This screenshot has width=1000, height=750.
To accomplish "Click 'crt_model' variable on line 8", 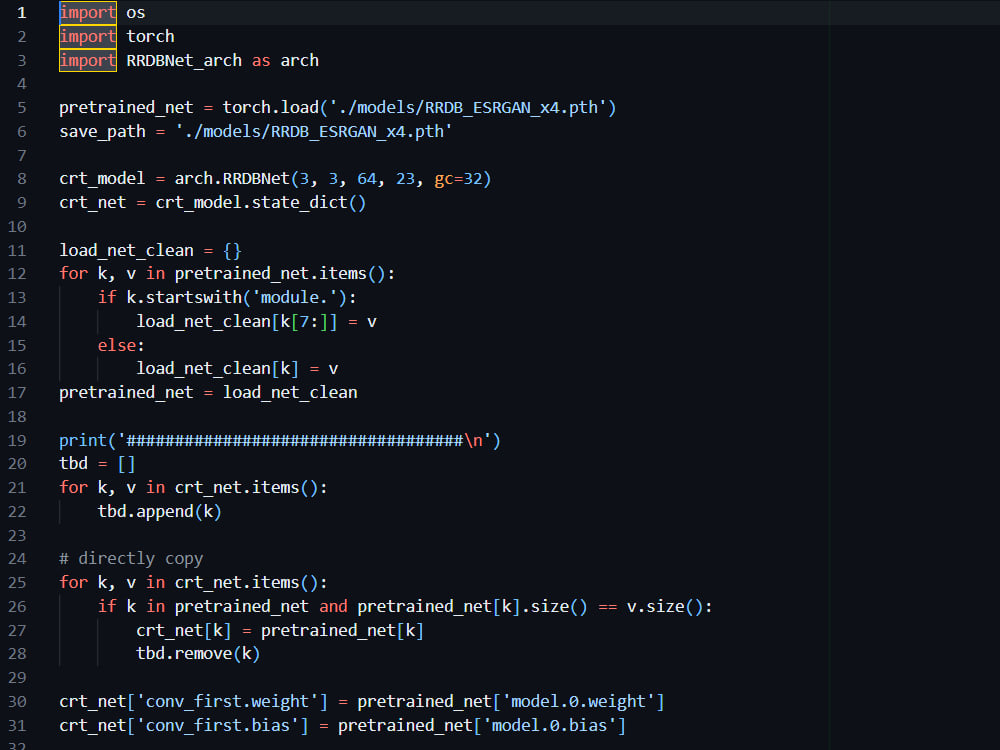I will click(x=102, y=179).
